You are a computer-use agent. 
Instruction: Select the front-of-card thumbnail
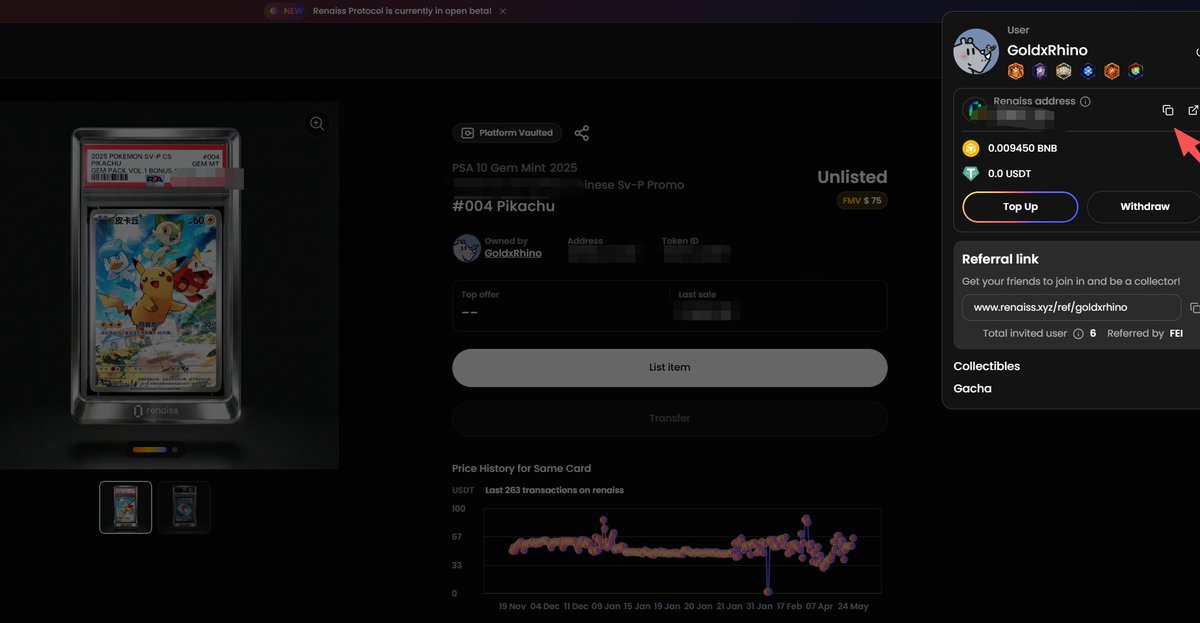[x=126, y=507]
